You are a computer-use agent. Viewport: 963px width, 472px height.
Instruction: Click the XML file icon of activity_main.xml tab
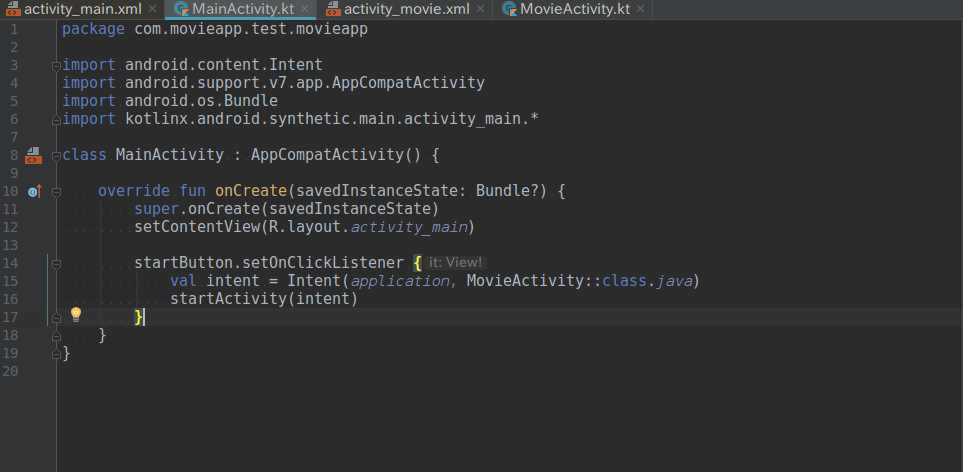click(13, 9)
